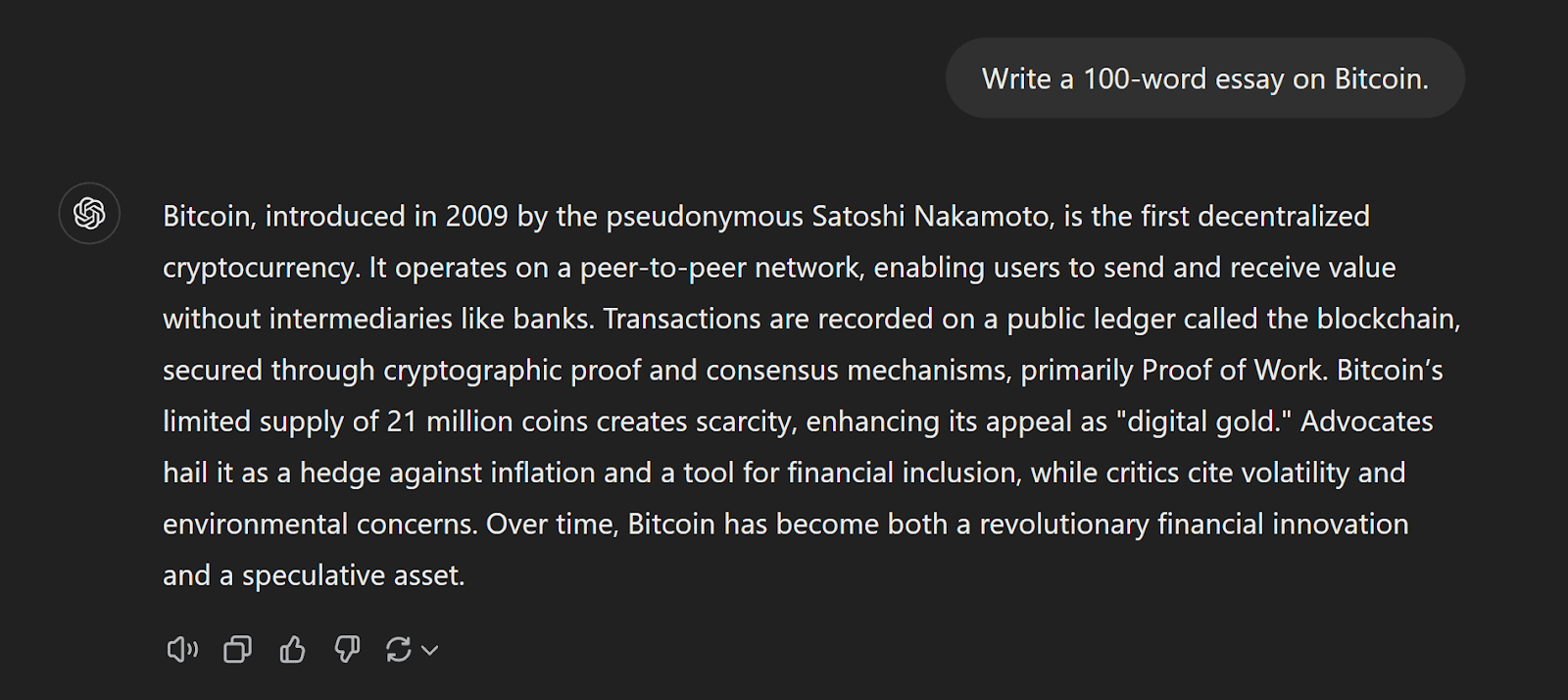Screen dimensions: 1568x700
Task: Give the response a thumbs up
Action: 292,649
